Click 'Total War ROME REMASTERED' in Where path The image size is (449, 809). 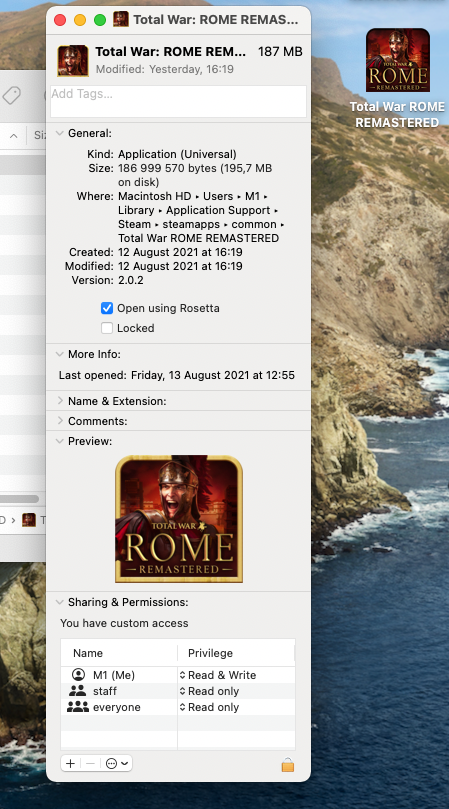tap(198, 238)
